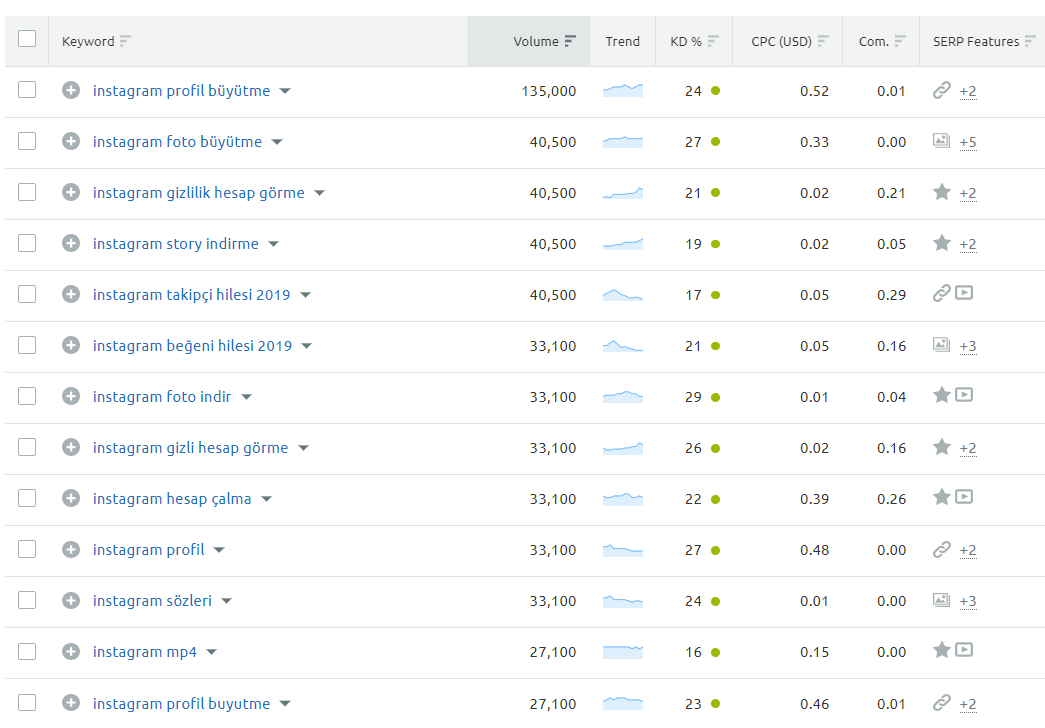1045x728 pixels.
Task: Click plus icon next to 'instagram hesap çalma'
Action: click(71, 498)
